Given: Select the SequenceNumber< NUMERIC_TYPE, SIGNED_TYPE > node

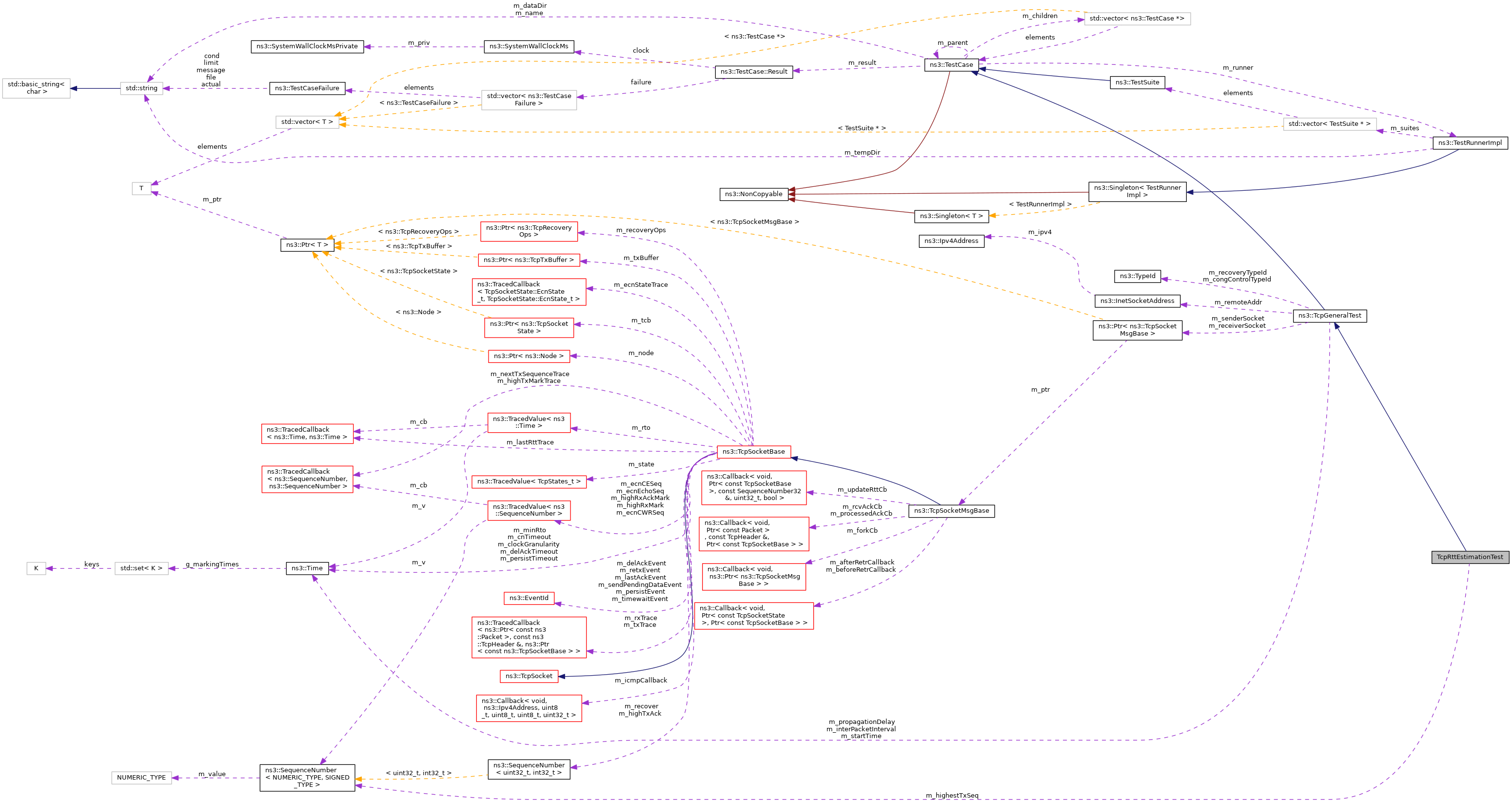Looking at the screenshot, I should tap(307, 778).
